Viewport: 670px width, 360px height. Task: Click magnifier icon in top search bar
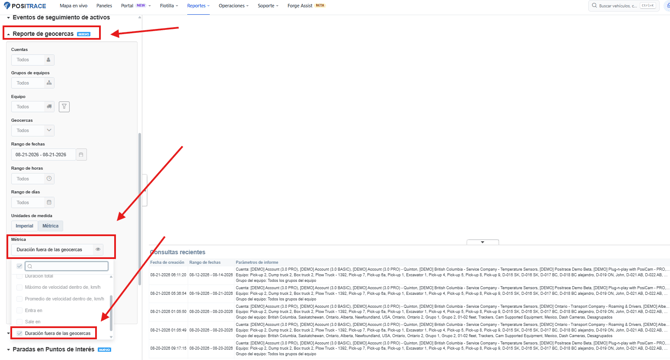coord(594,6)
